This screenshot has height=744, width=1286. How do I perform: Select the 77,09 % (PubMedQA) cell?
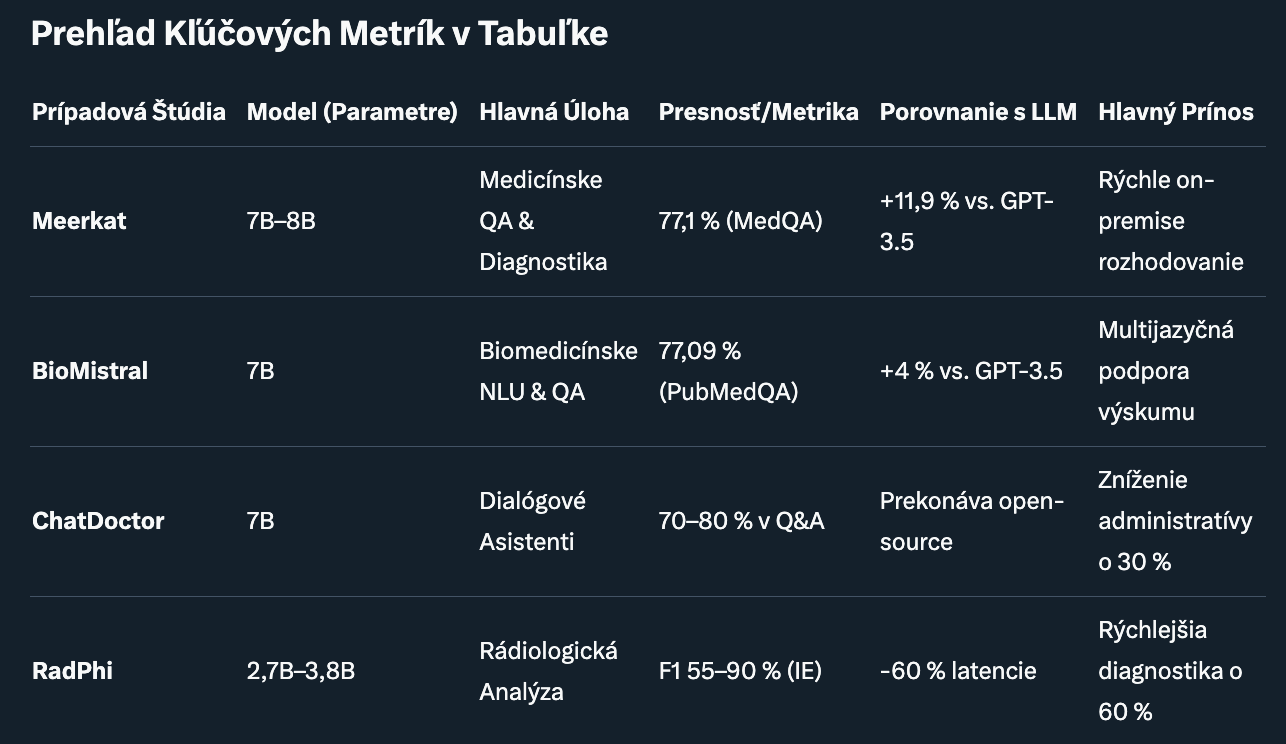click(728, 371)
